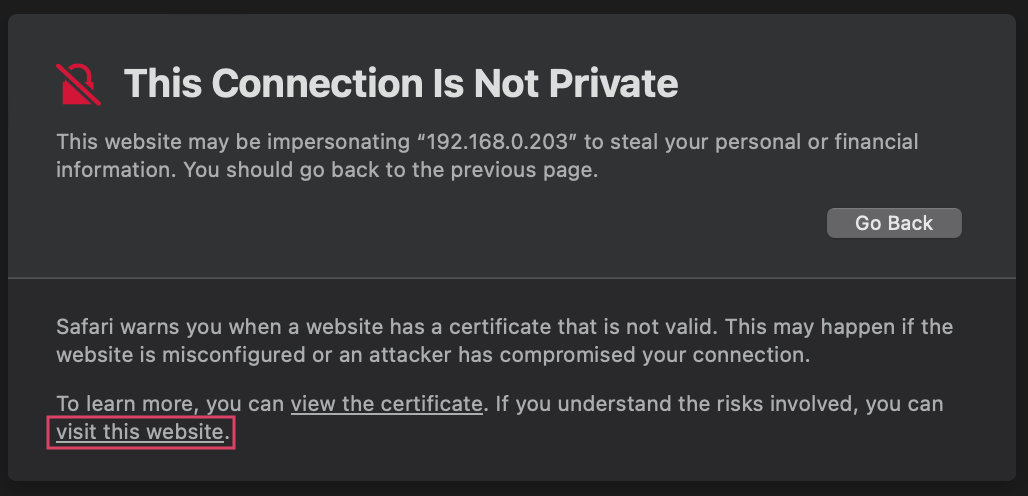Proceed via the visit this website link
Image resolution: width=1028 pixels, height=496 pixels.
point(140,432)
